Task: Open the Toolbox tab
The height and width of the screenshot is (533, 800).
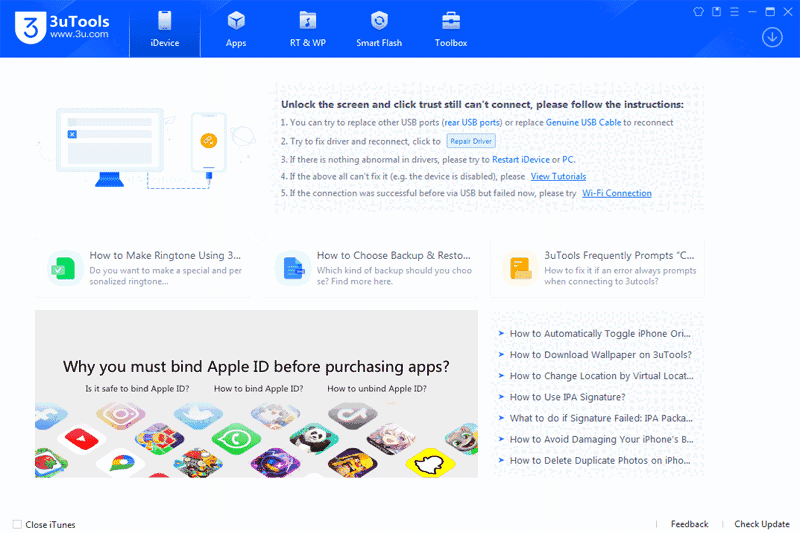Action: (451, 29)
